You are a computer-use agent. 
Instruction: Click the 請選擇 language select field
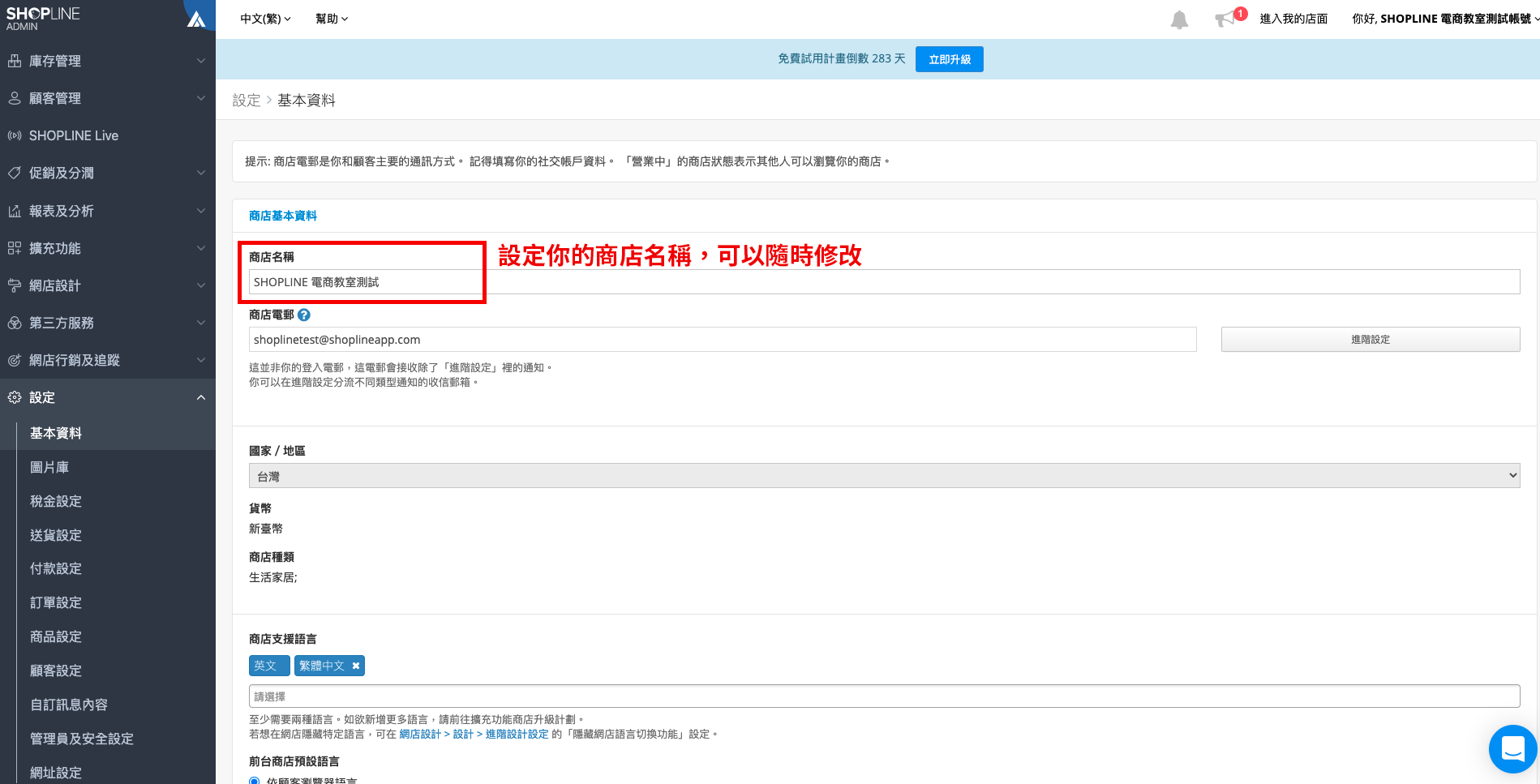884,696
